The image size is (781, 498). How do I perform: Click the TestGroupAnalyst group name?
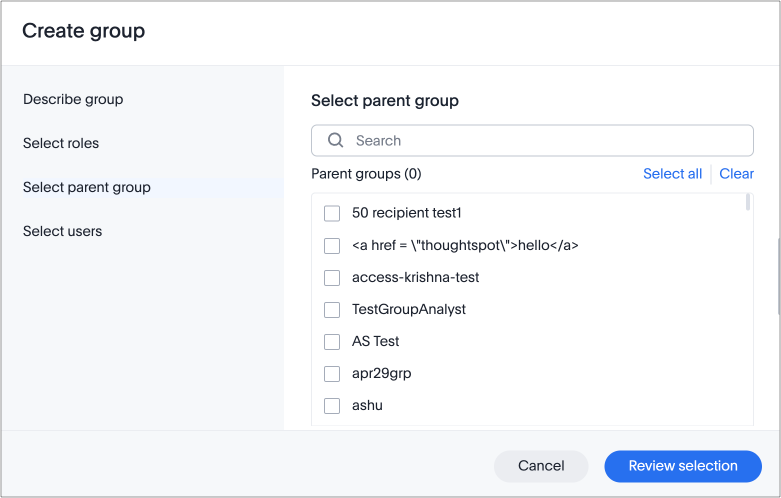coord(409,309)
